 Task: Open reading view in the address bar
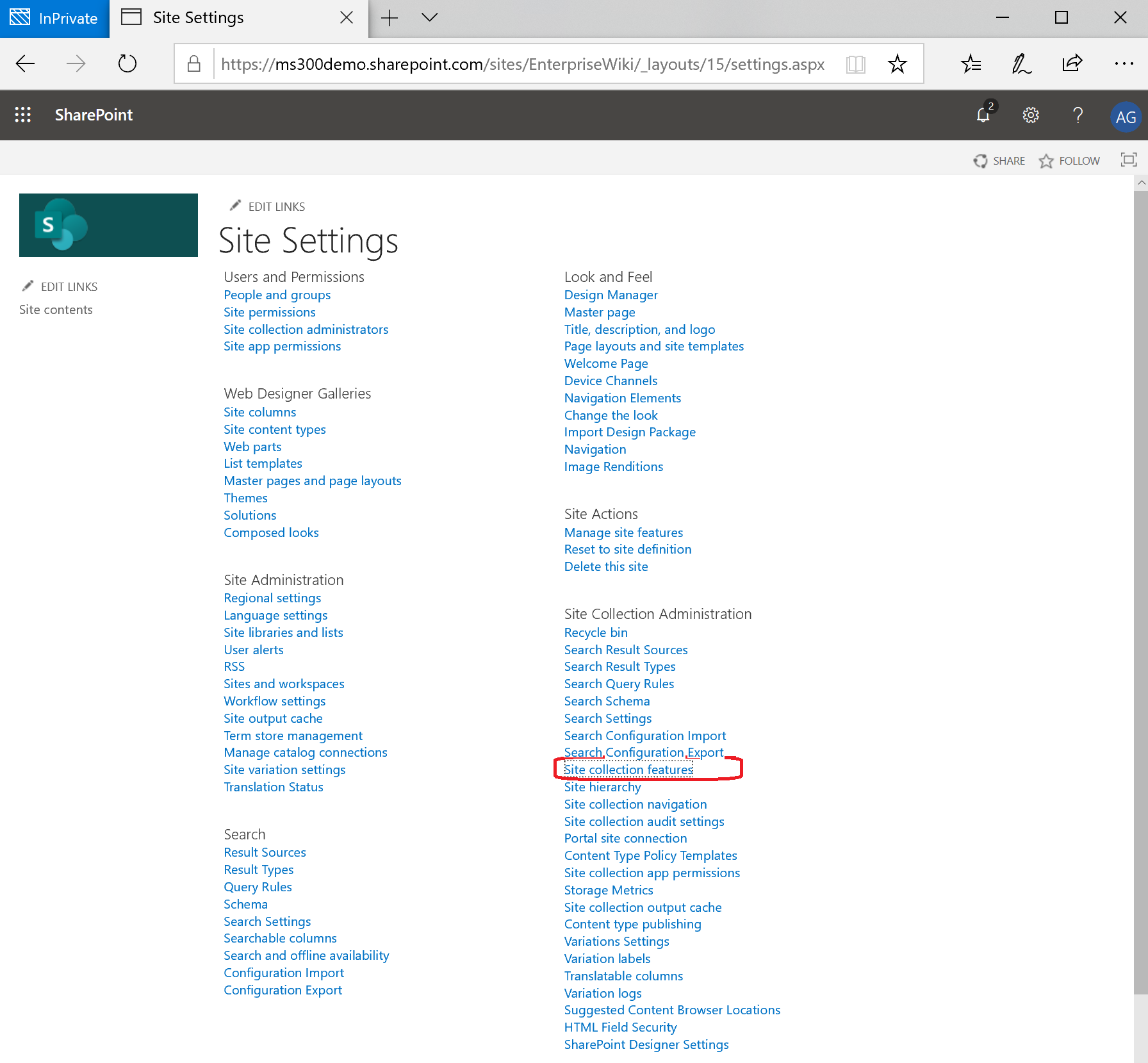(x=856, y=63)
